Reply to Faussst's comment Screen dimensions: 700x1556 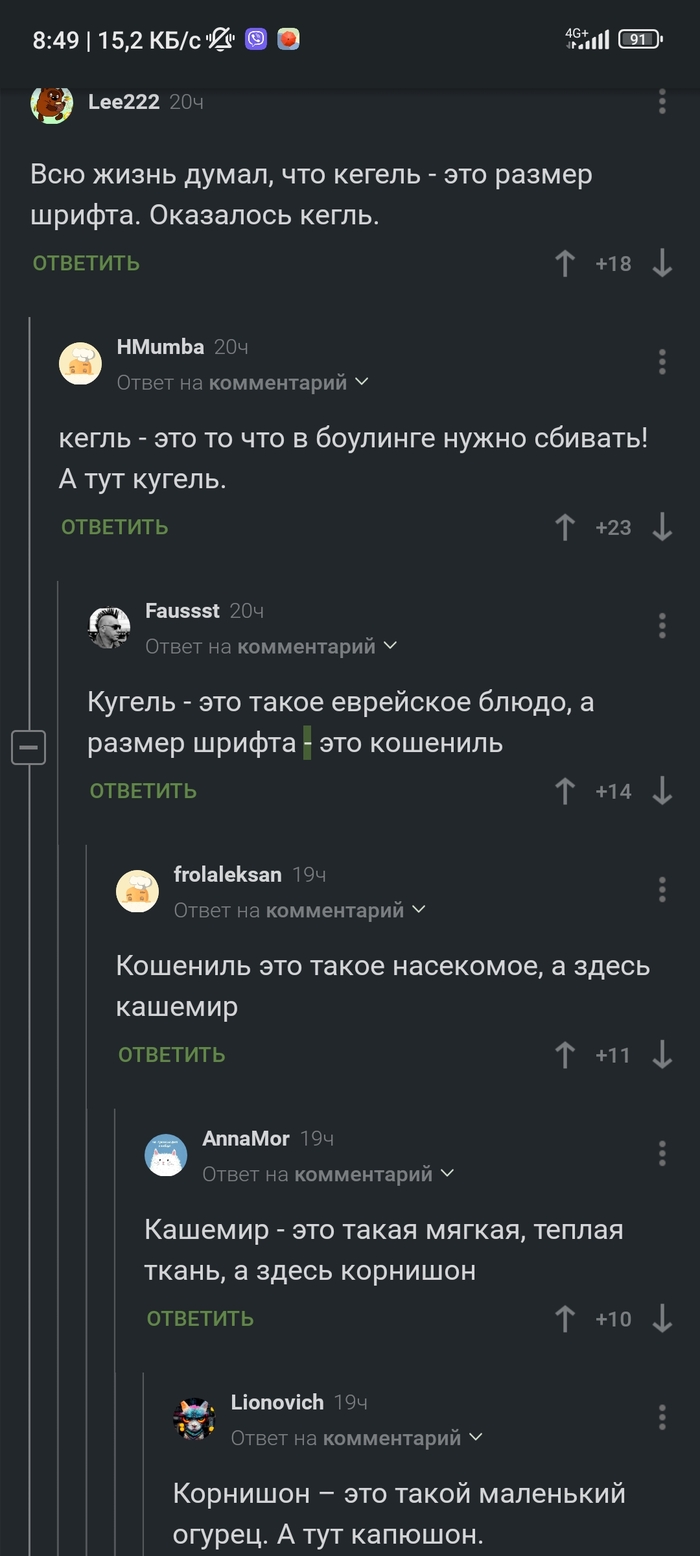point(143,792)
